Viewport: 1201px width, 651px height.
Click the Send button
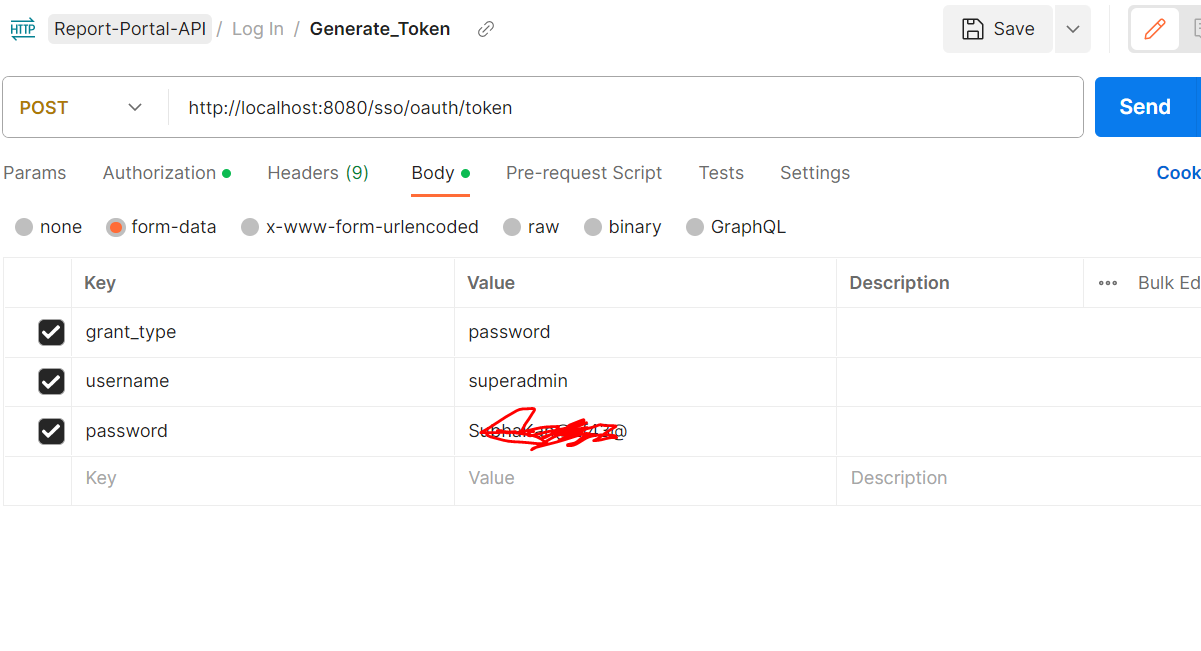point(1146,106)
